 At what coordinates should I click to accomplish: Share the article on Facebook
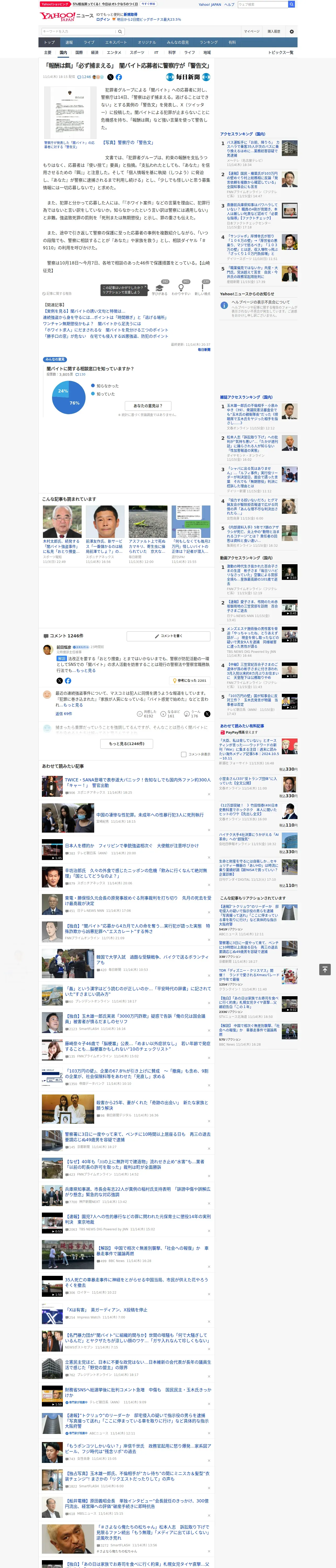tap(119, 77)
